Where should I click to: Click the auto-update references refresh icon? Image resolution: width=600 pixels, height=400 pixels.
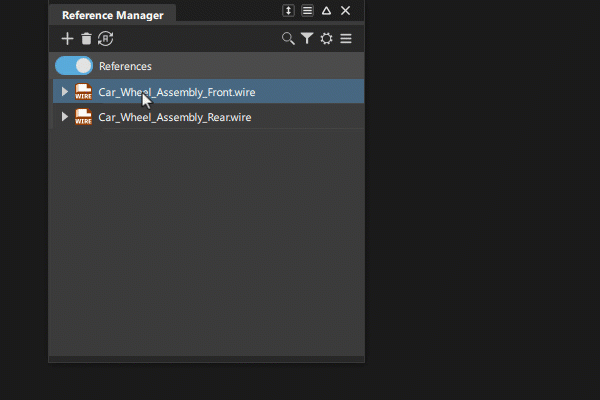click(x=105, y=39)
